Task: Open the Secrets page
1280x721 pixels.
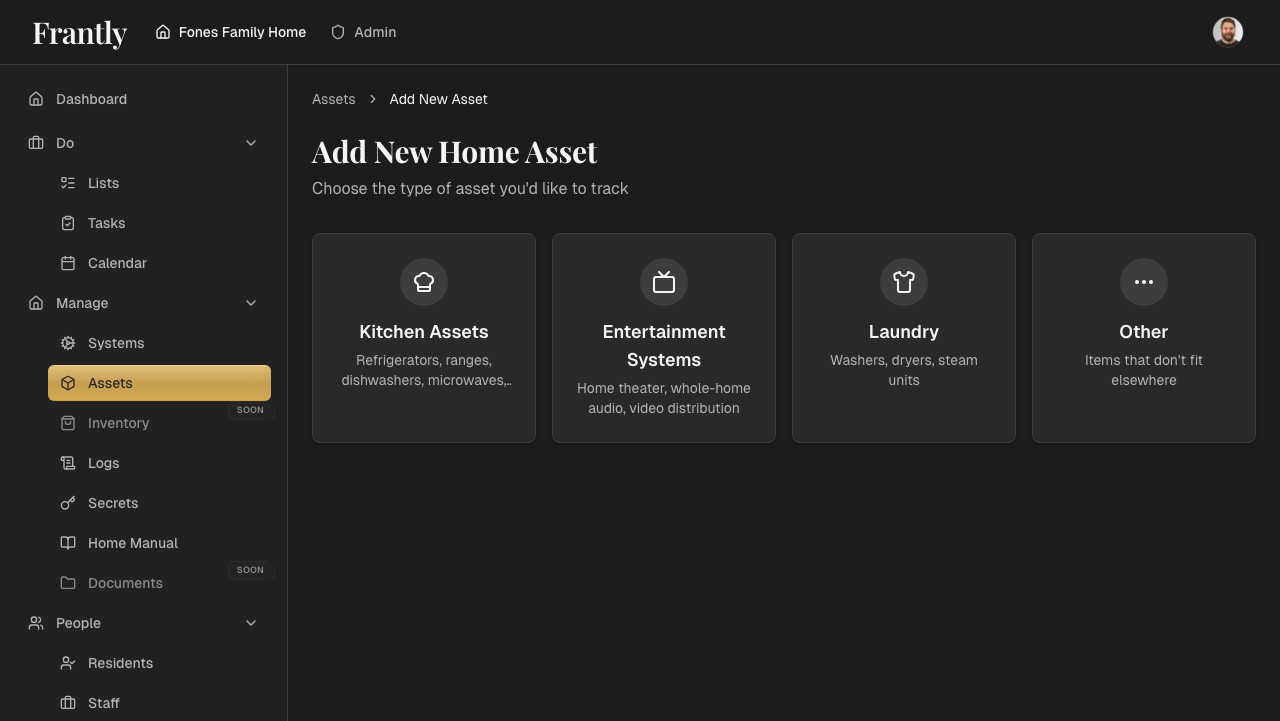Action: click(113, 503)
